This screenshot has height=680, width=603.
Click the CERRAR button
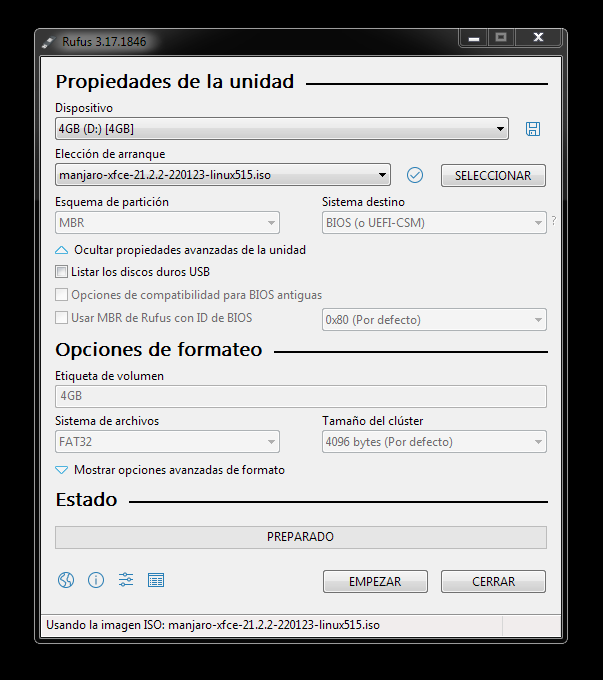point(493,582)
